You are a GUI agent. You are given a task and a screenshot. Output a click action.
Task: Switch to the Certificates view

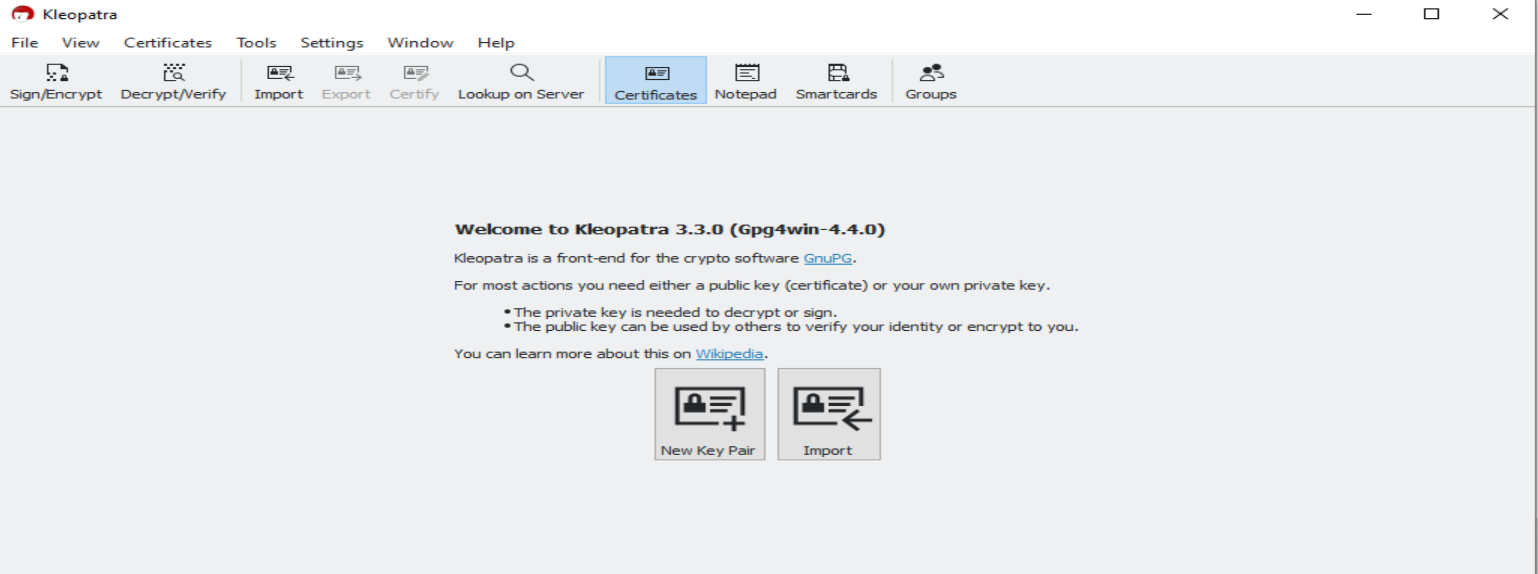pos(655,81)
